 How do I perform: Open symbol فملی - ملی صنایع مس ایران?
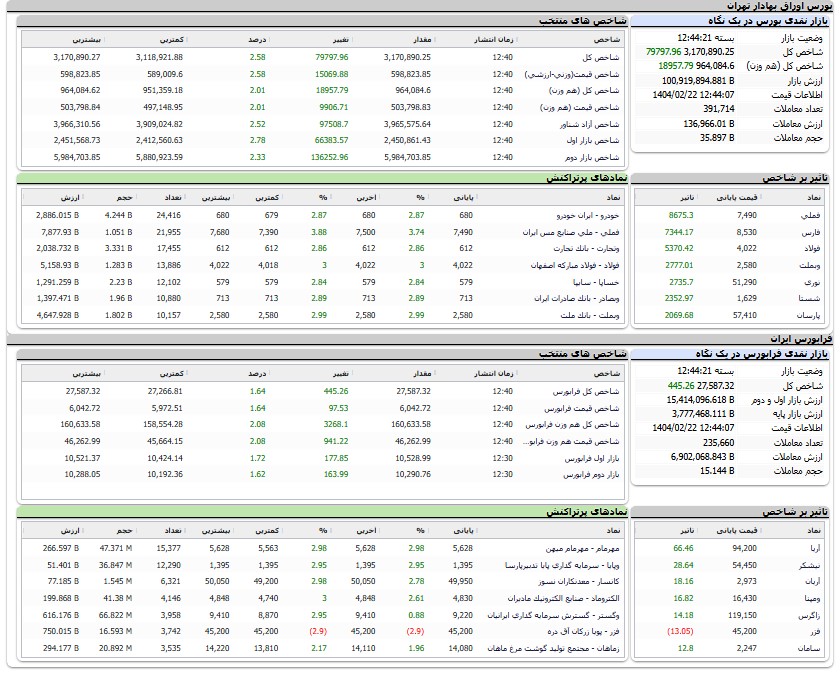pos(571,232)
